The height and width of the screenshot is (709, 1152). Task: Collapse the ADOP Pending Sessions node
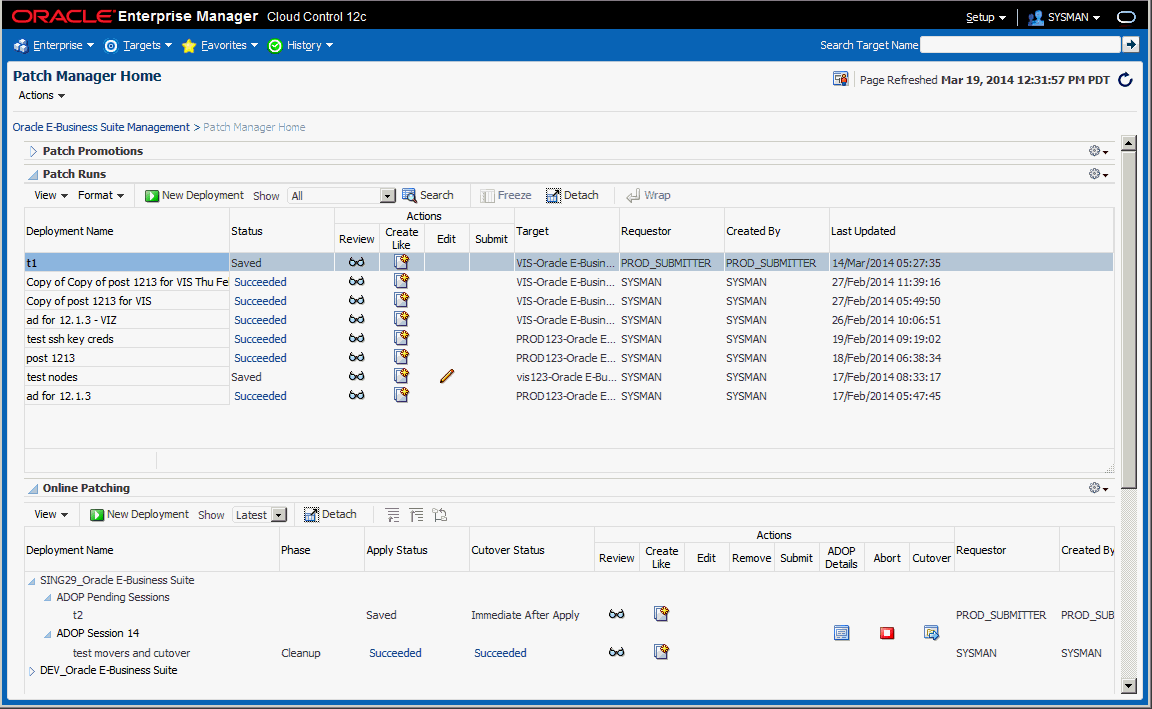(48, 598)
